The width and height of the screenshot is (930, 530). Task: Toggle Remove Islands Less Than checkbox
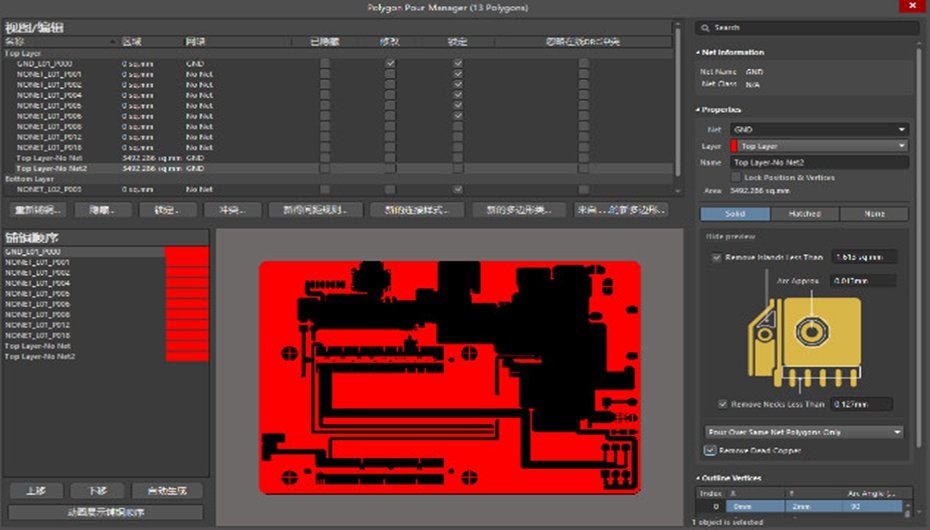coord(716,257)
